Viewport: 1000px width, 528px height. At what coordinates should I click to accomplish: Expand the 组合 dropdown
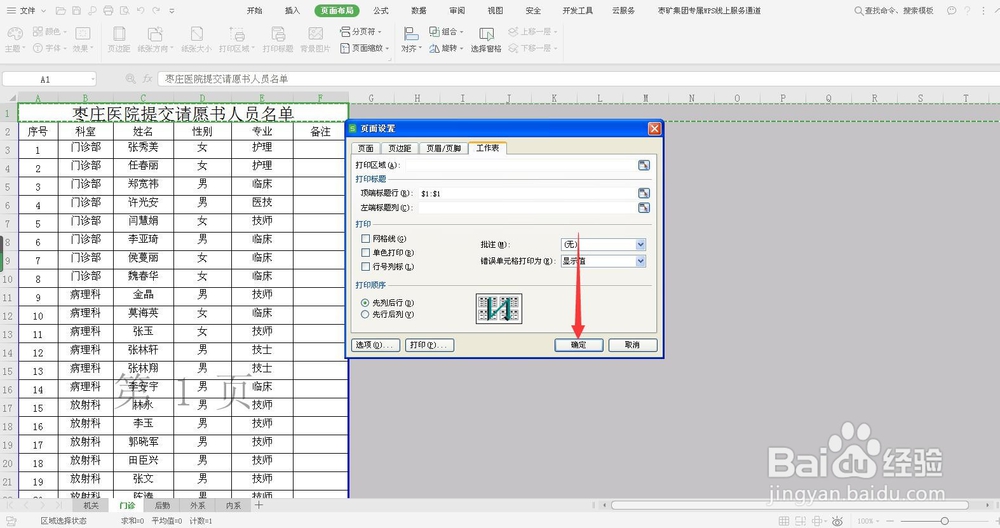(x=461, y=31)
